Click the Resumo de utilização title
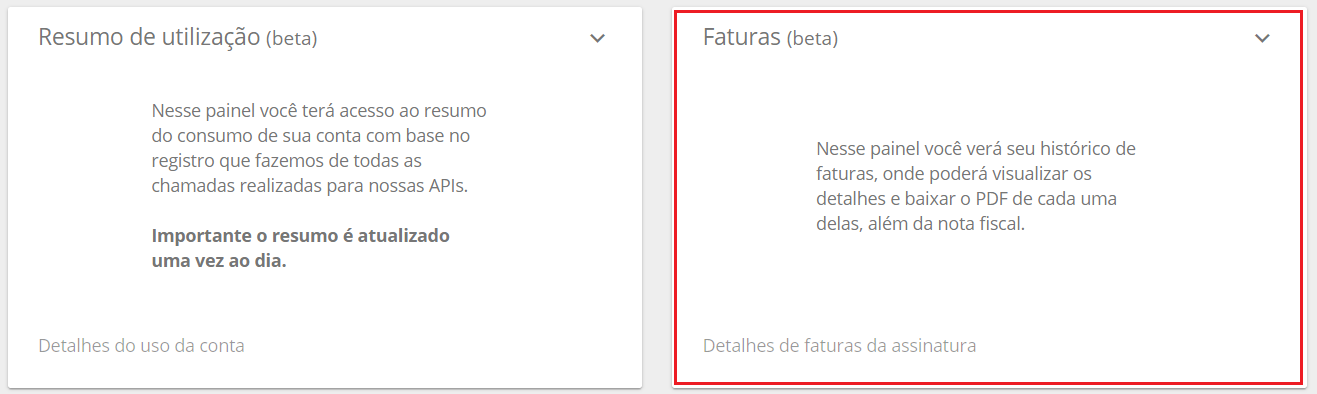 point(149,37)
